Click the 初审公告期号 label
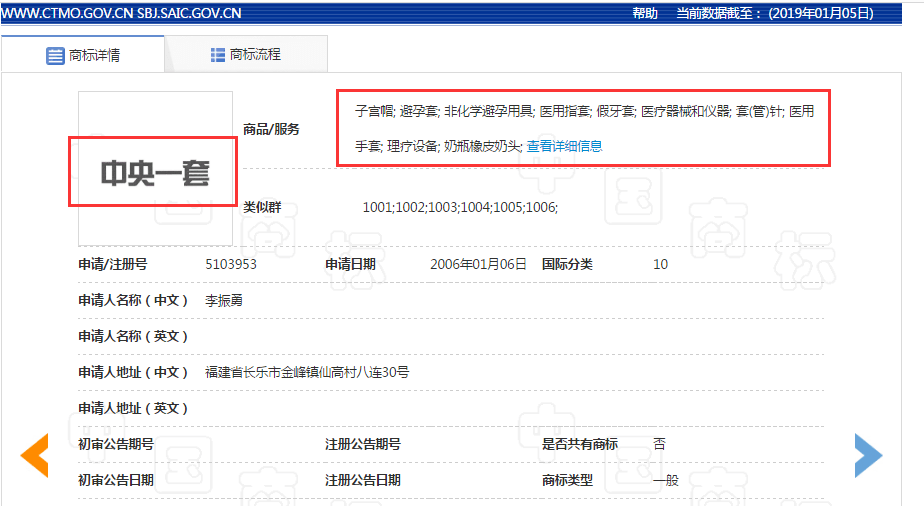 116,444
